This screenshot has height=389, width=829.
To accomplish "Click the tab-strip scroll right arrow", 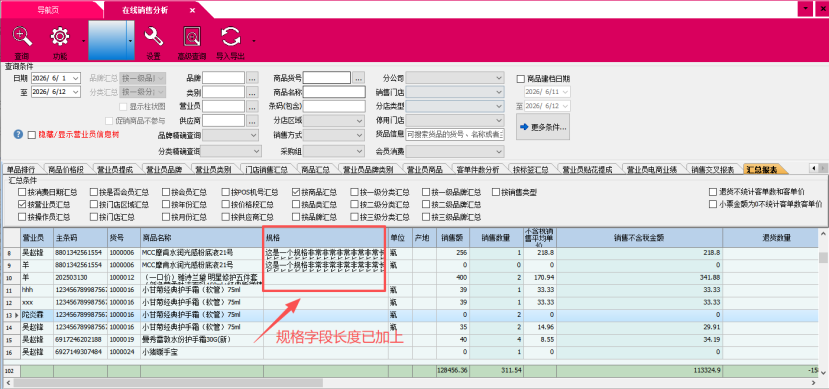I will 823,168.
